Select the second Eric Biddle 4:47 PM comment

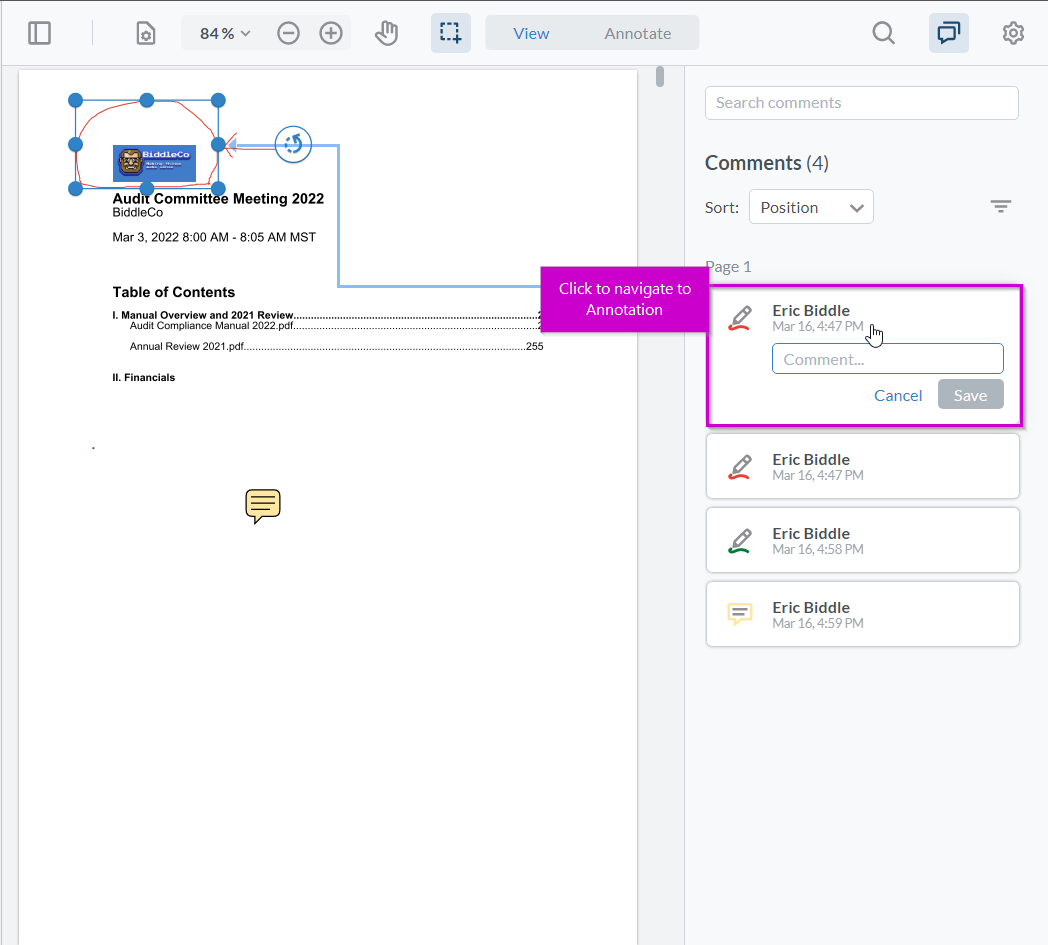pos(862,466)
